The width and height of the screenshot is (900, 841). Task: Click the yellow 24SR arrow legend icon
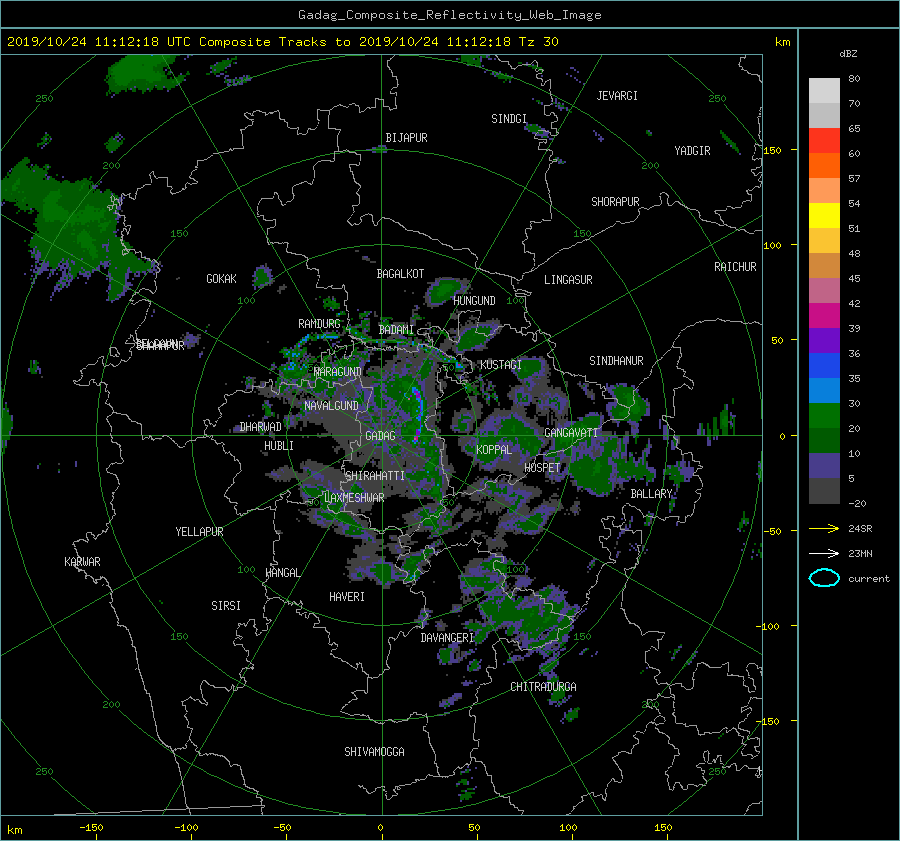click(824, 528)
